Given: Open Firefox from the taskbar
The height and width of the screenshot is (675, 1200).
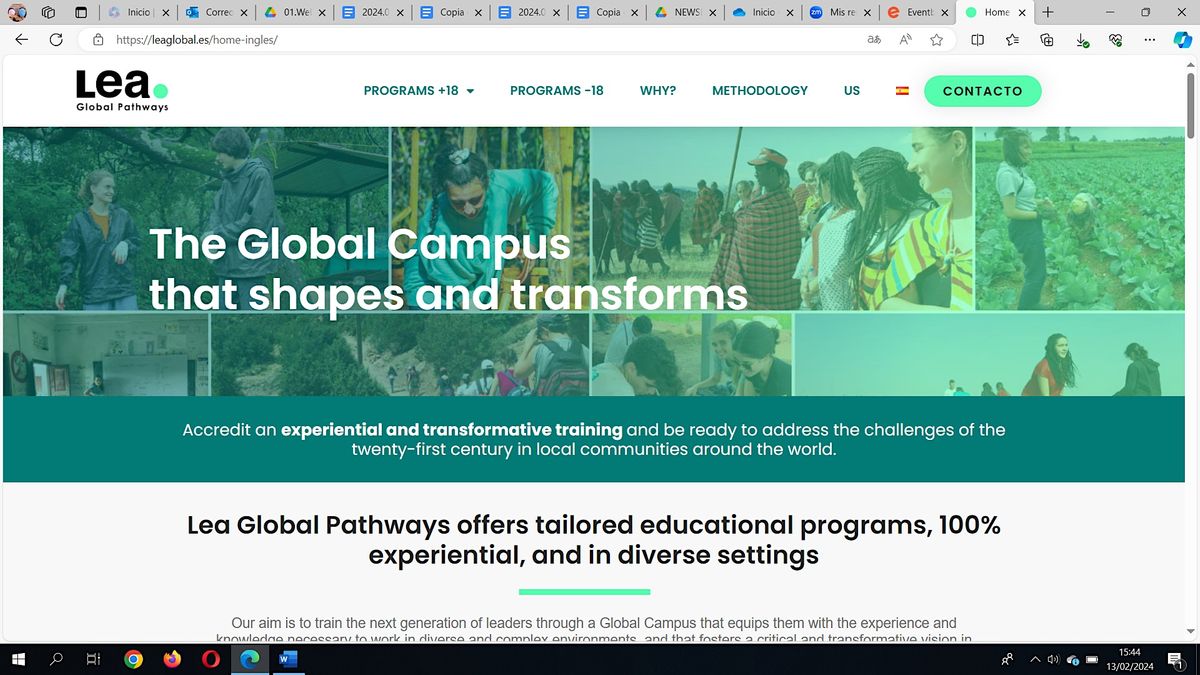Looking at the screenshot, I should coord(172,659).
